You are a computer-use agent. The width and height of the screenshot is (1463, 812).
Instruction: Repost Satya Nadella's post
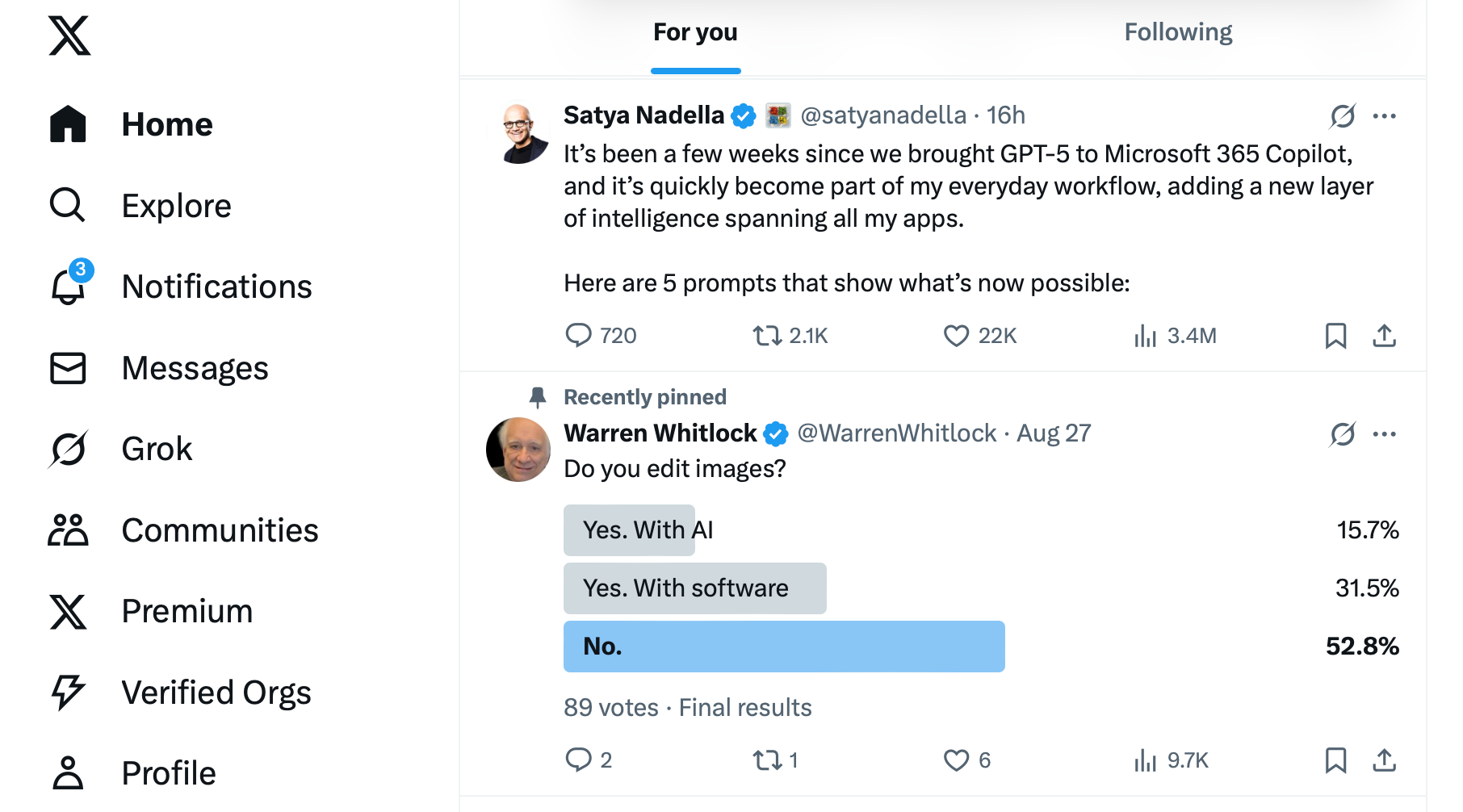click(790, 336)
